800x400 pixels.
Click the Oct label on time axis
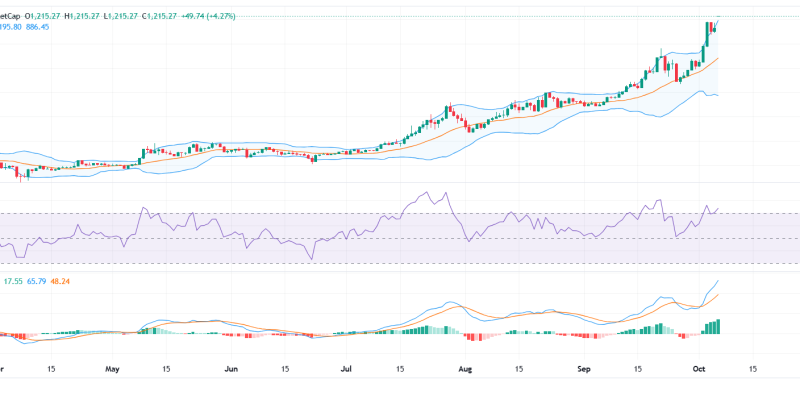pyautogui.click(x=700, y=369)
